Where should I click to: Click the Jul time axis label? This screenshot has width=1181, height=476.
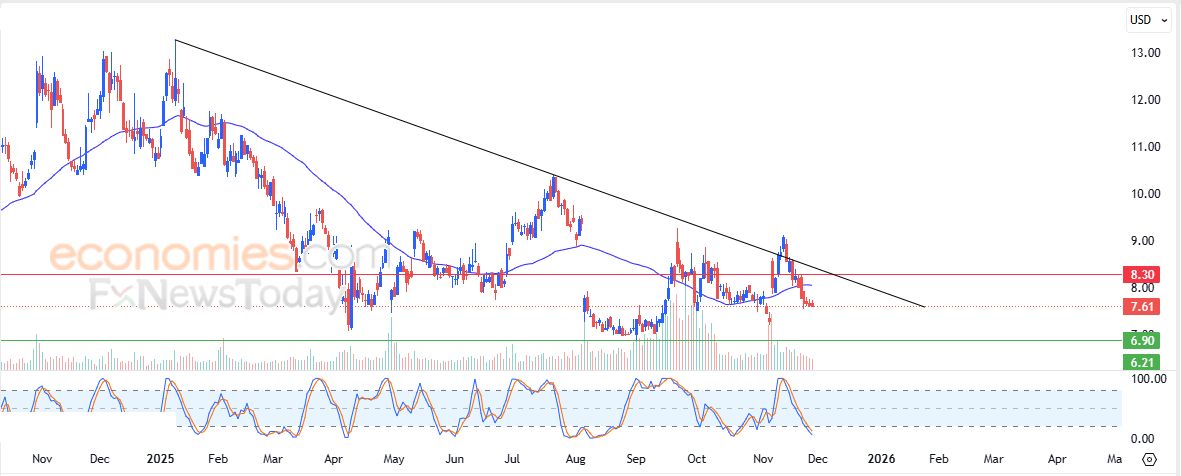pos(513,459)
